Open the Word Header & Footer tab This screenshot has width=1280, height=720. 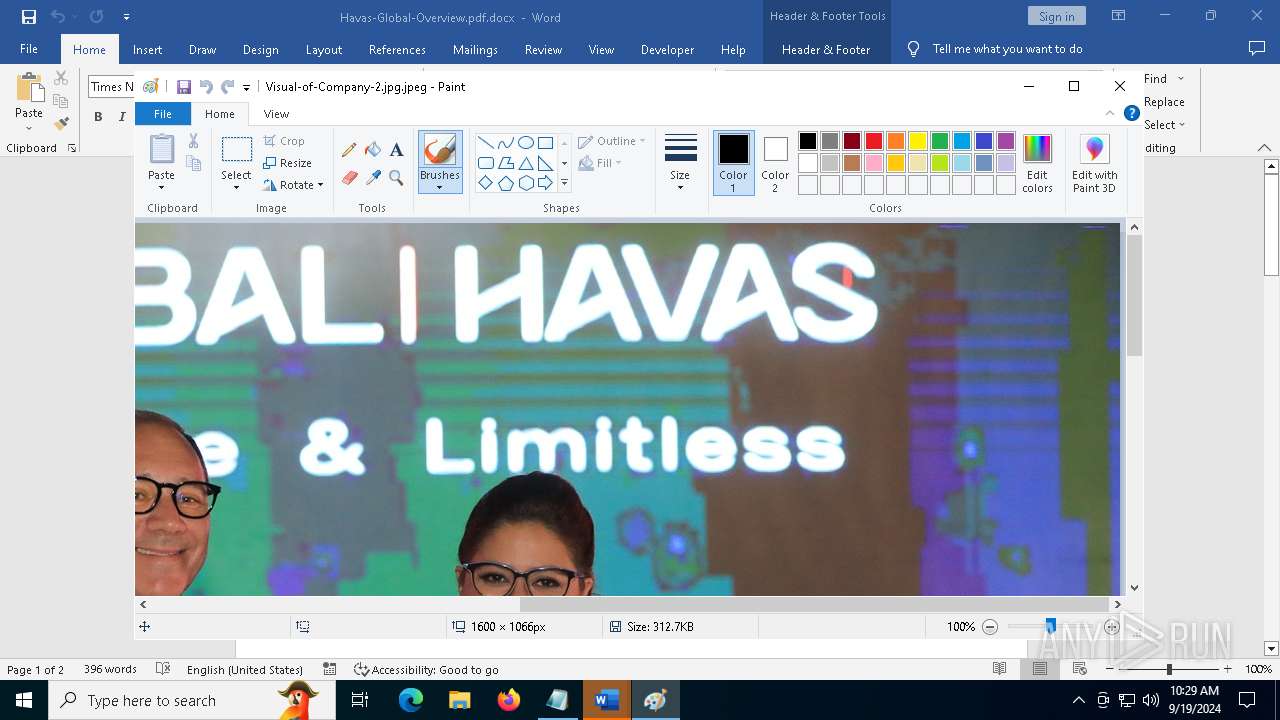click(x=826, y=49)
